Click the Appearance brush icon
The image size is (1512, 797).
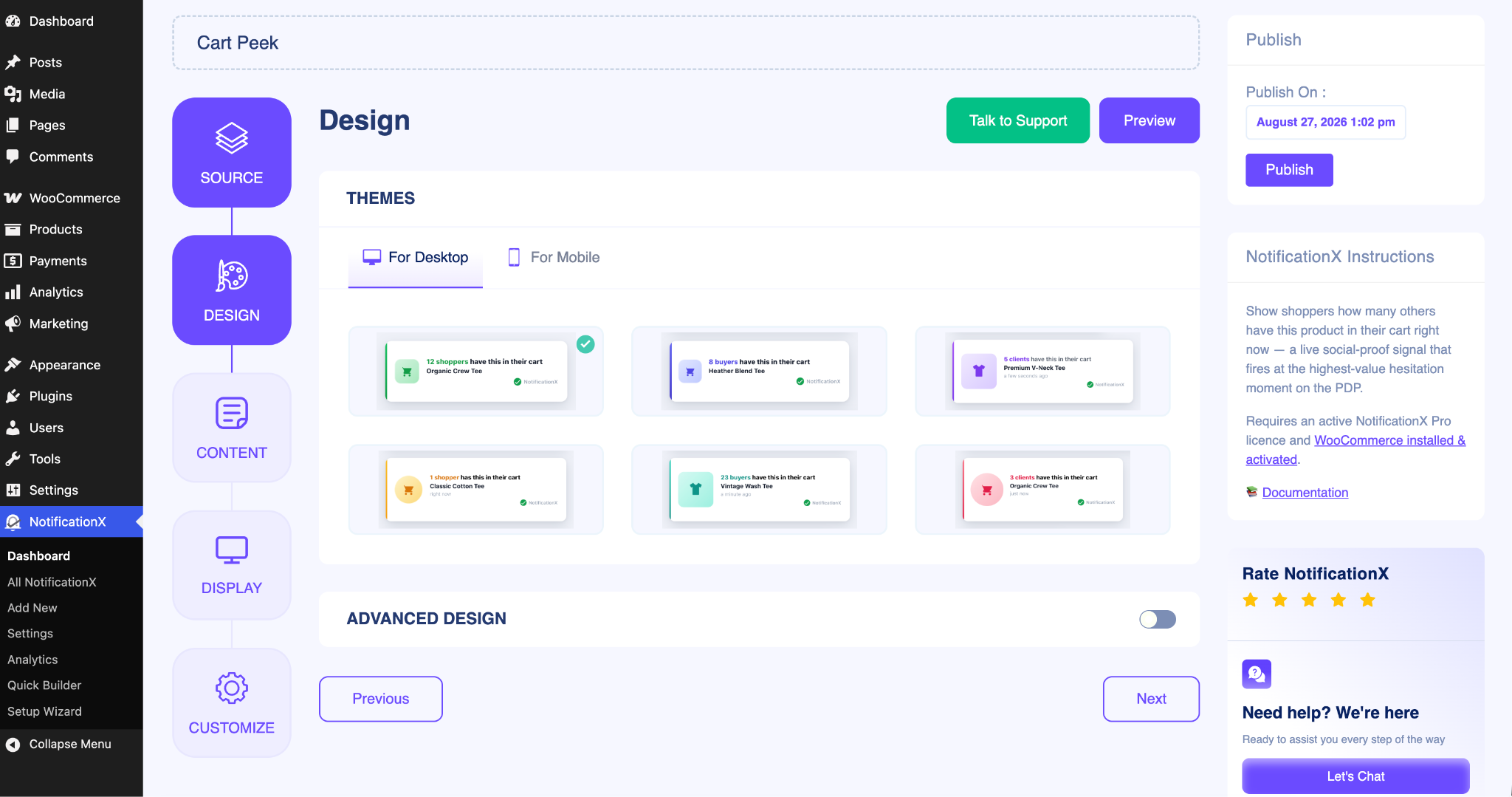pos(13,365)
